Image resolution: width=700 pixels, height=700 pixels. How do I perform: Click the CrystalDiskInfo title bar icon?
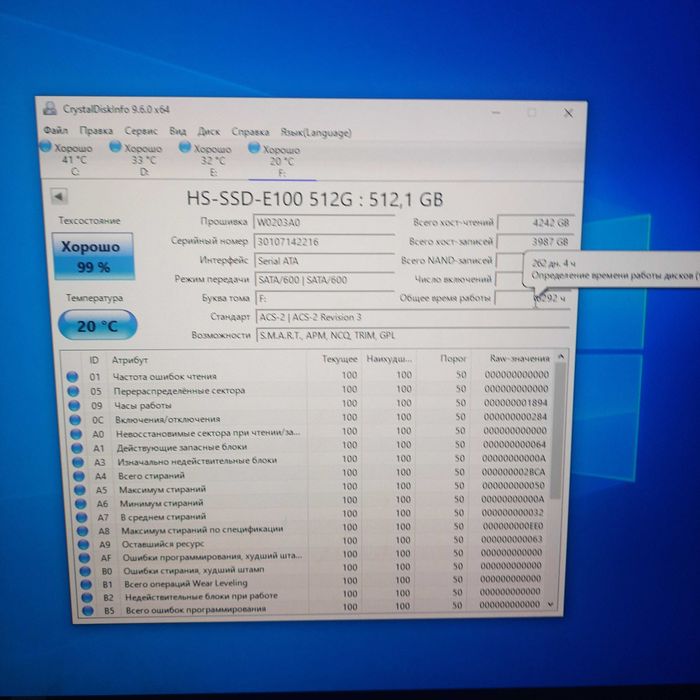click(50, 108)
